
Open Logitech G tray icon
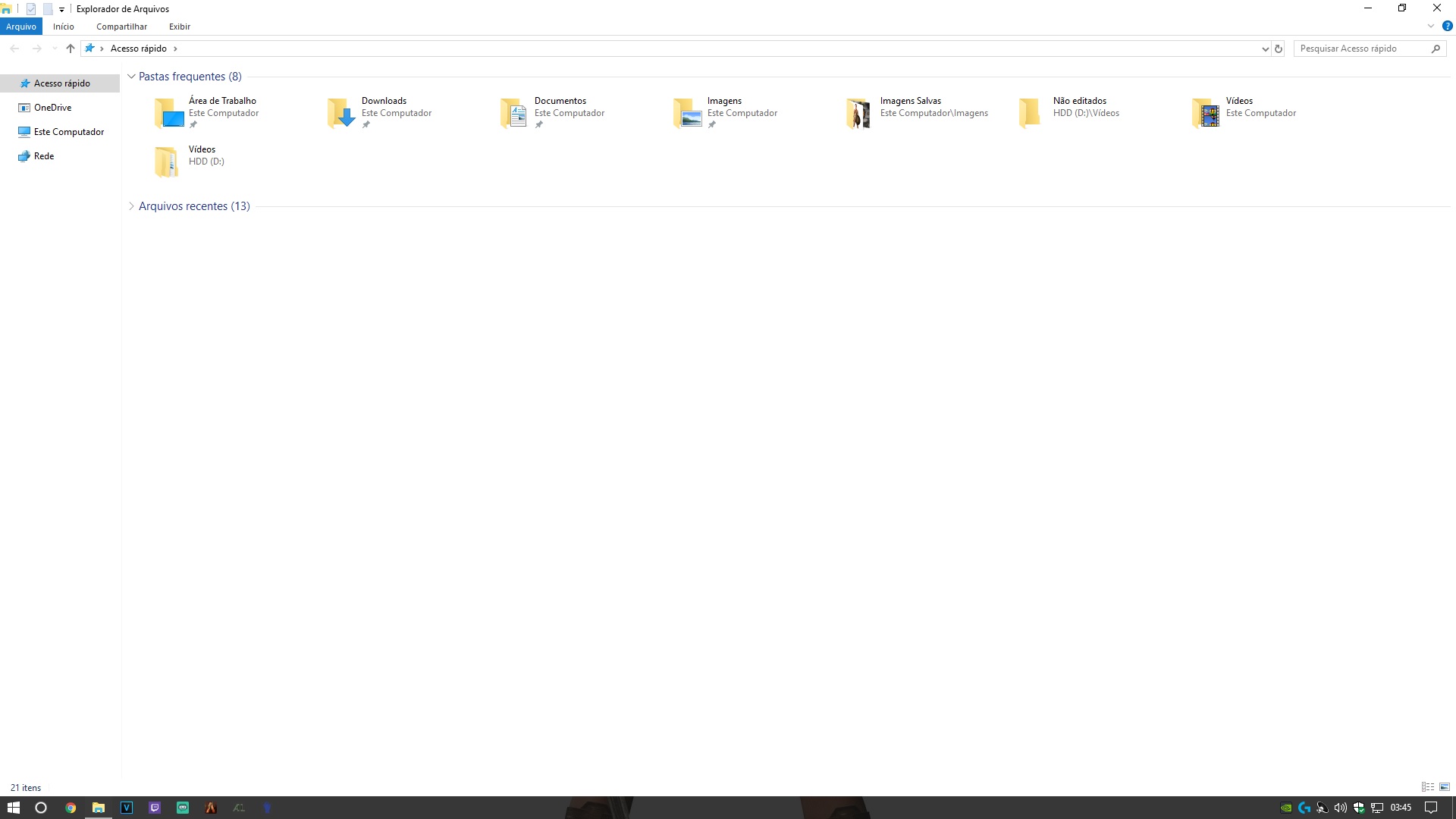1304,808
